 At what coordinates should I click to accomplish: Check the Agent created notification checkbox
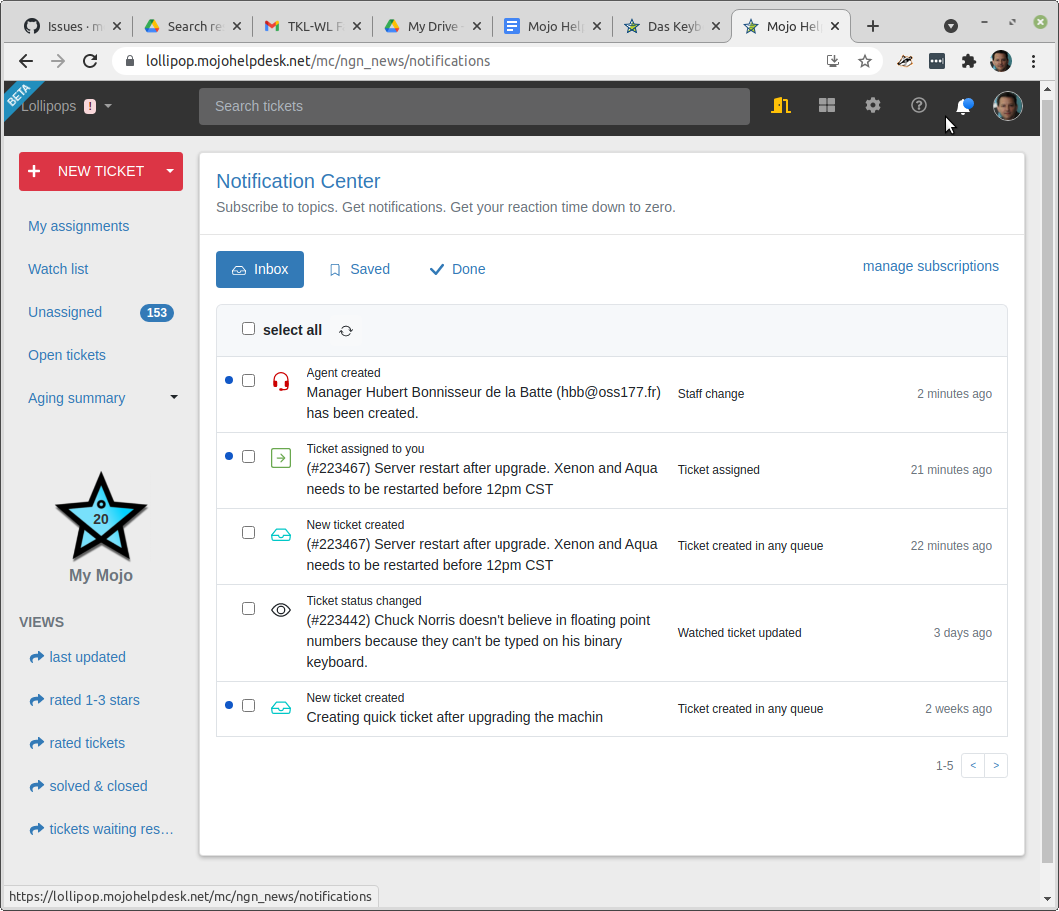249,381
